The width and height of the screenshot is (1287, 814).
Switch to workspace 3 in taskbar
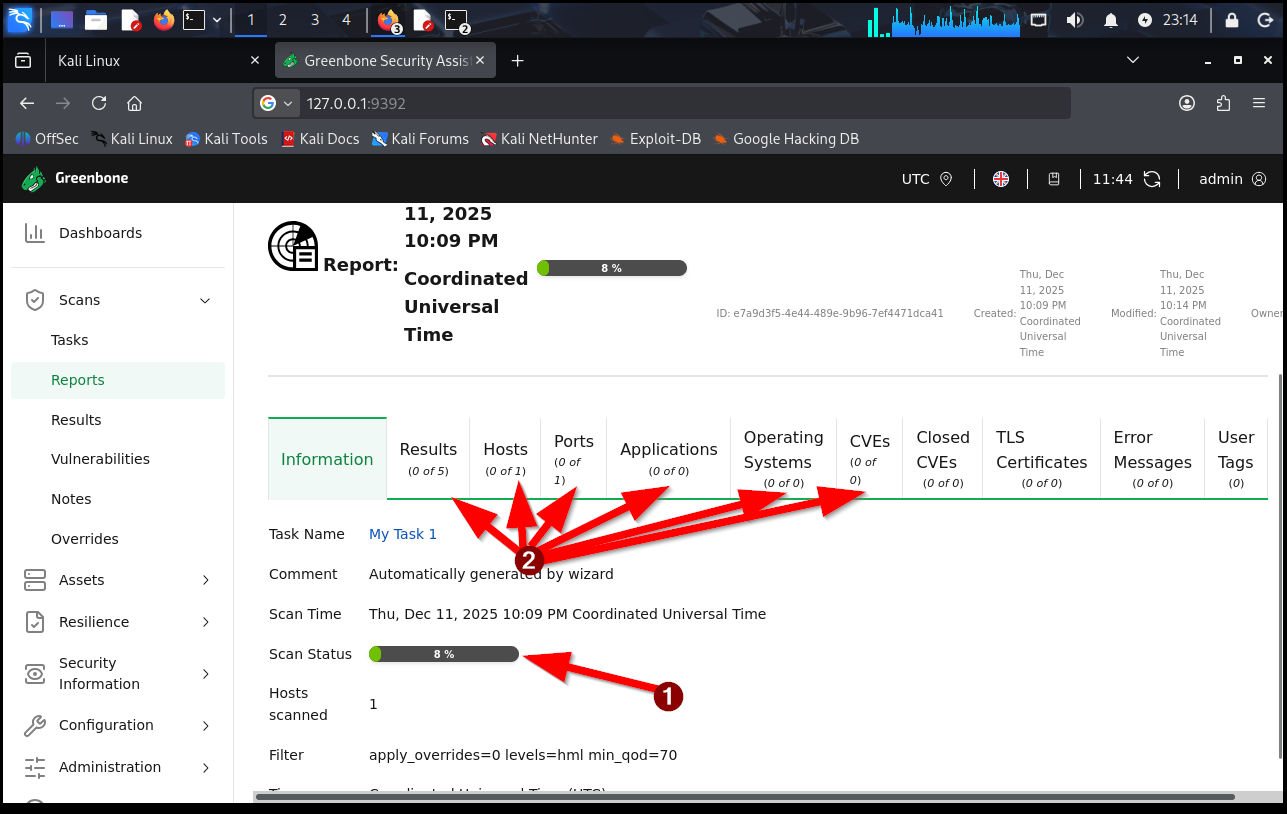pos(315,19)
